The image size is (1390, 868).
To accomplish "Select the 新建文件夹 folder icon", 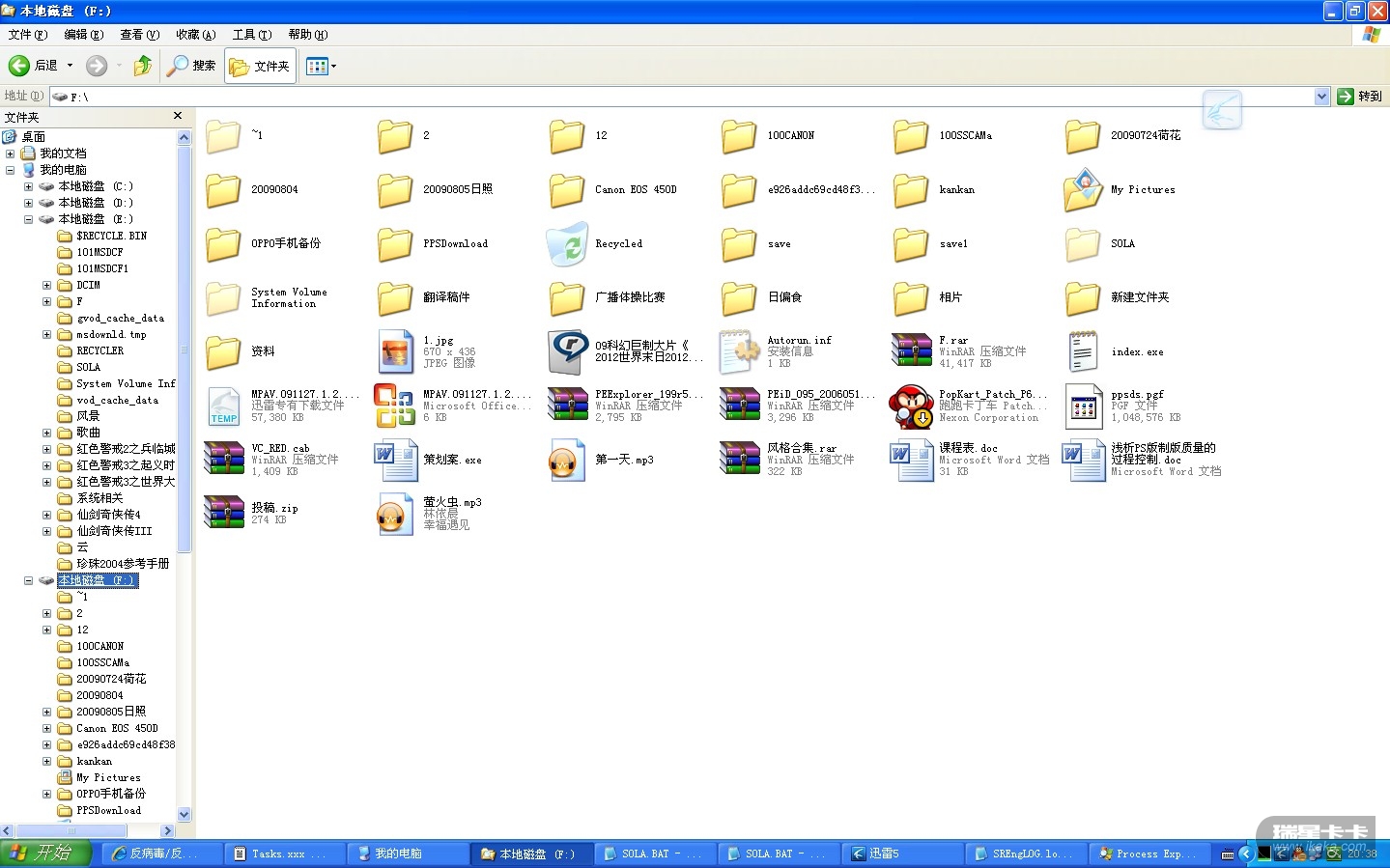I will click(x=1083, y=298).
